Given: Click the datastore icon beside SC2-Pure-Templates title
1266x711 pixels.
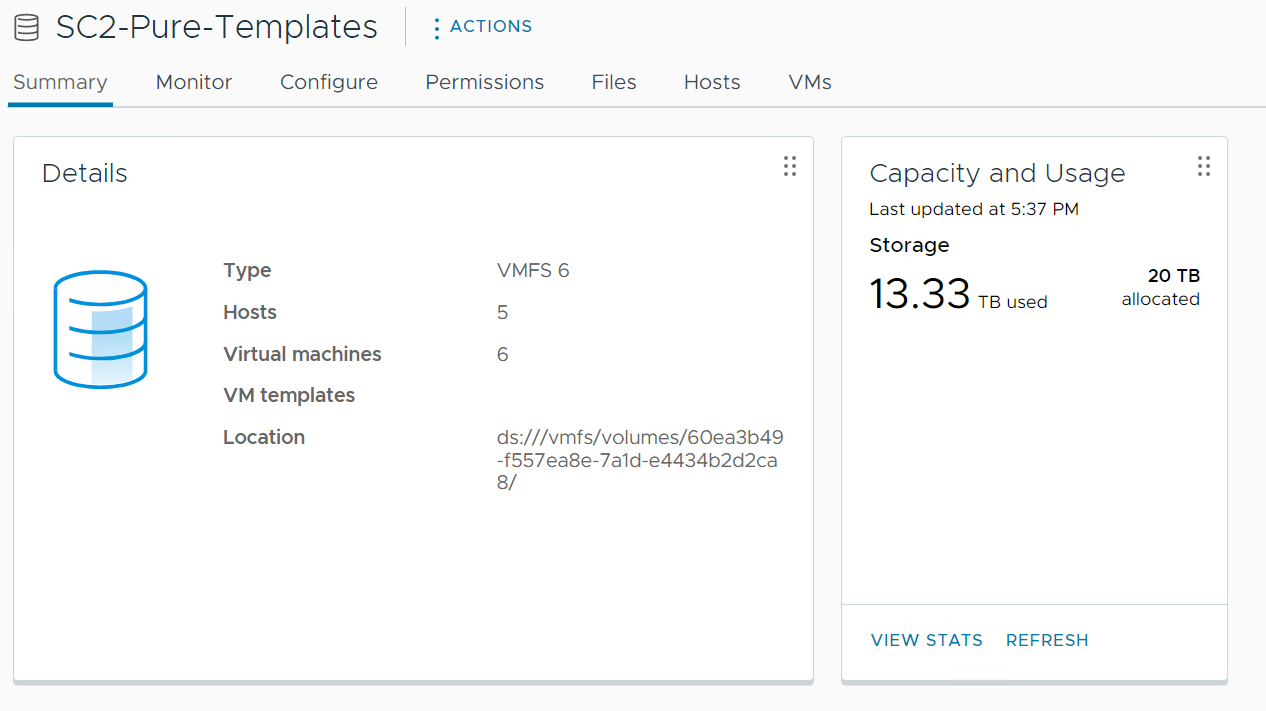Looking at the screenshot, I should 27,27.
